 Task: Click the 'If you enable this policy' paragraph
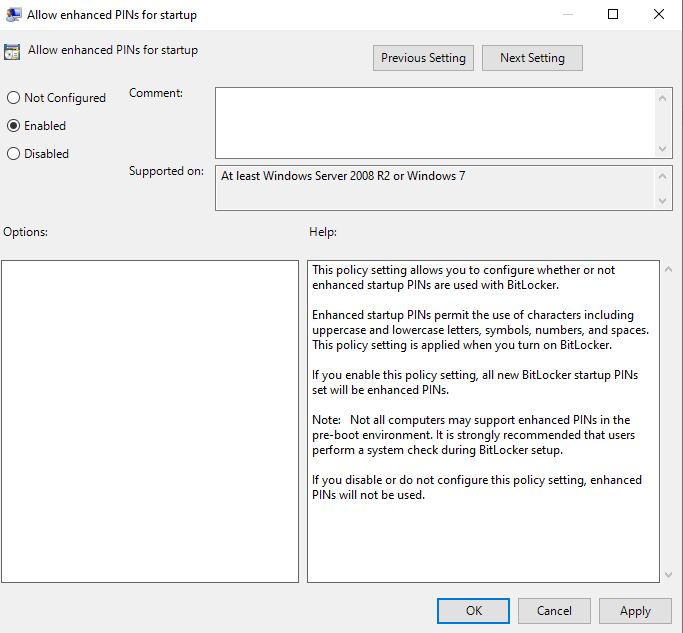(475, 382)
